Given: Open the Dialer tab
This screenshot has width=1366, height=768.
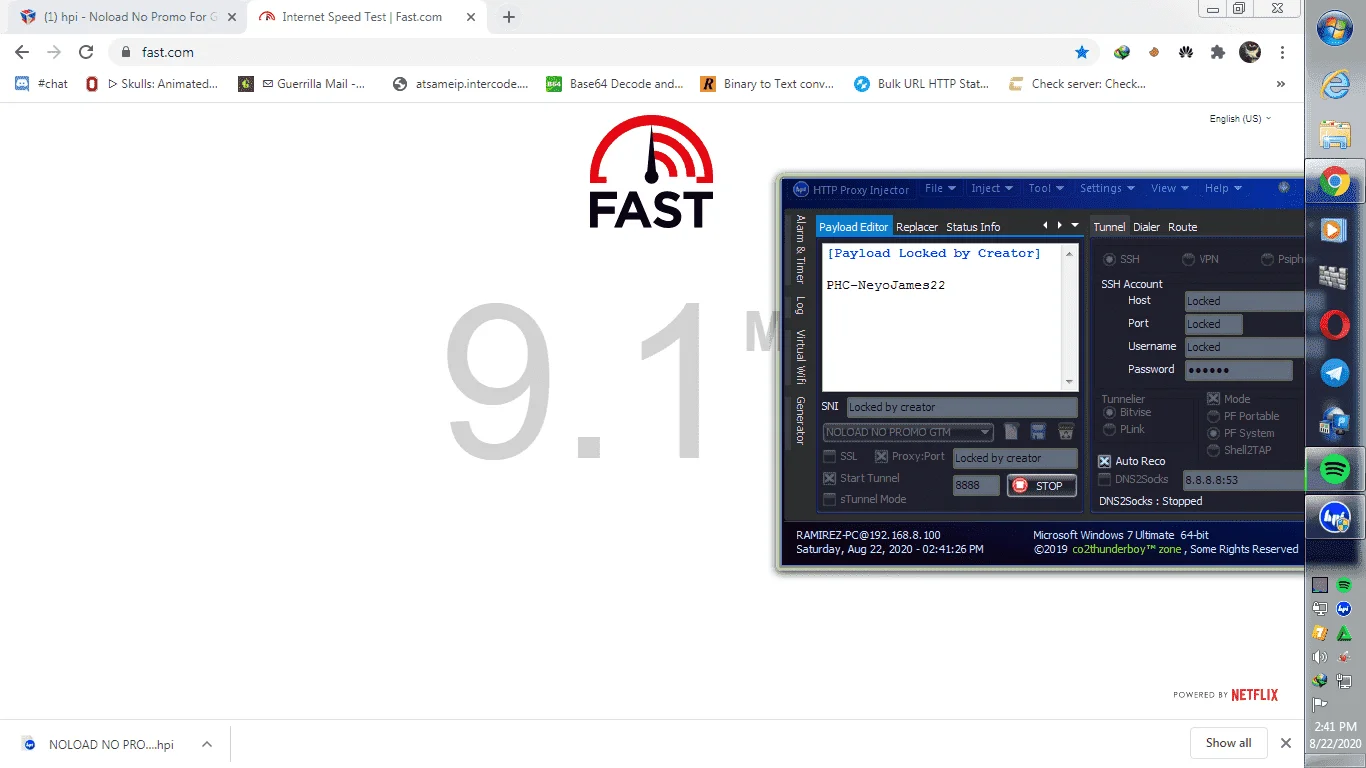Looking at the screenshot, I should (x=1146, y=227).
